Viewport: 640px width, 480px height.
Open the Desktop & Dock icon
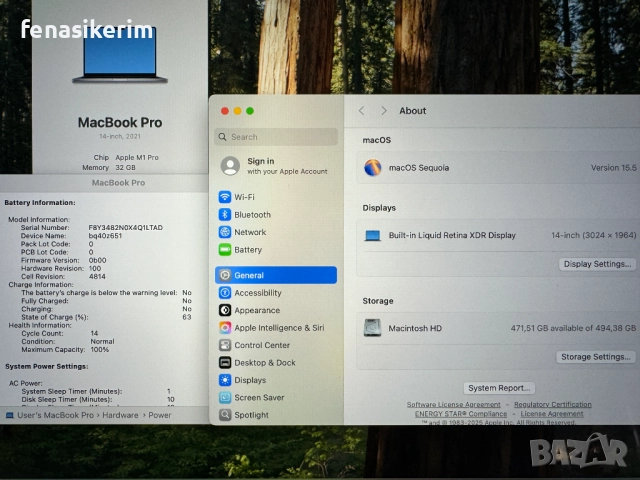(x=224, y=362)
